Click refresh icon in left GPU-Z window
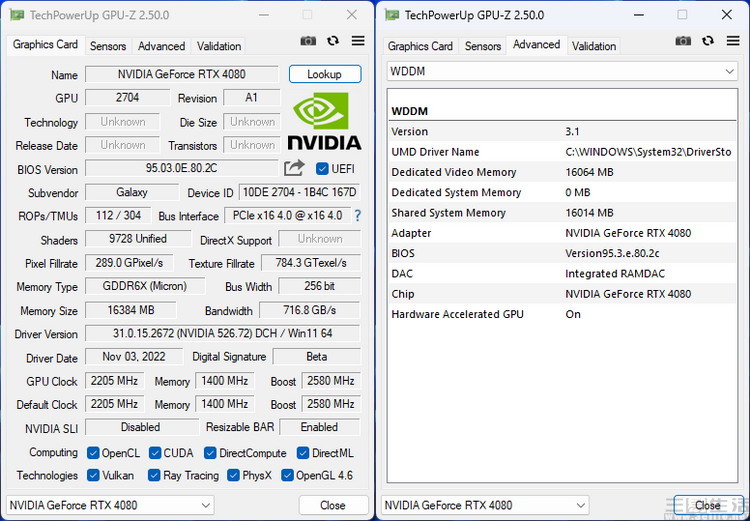The height and width of the screenshot is (521, 750). point(333,41)
